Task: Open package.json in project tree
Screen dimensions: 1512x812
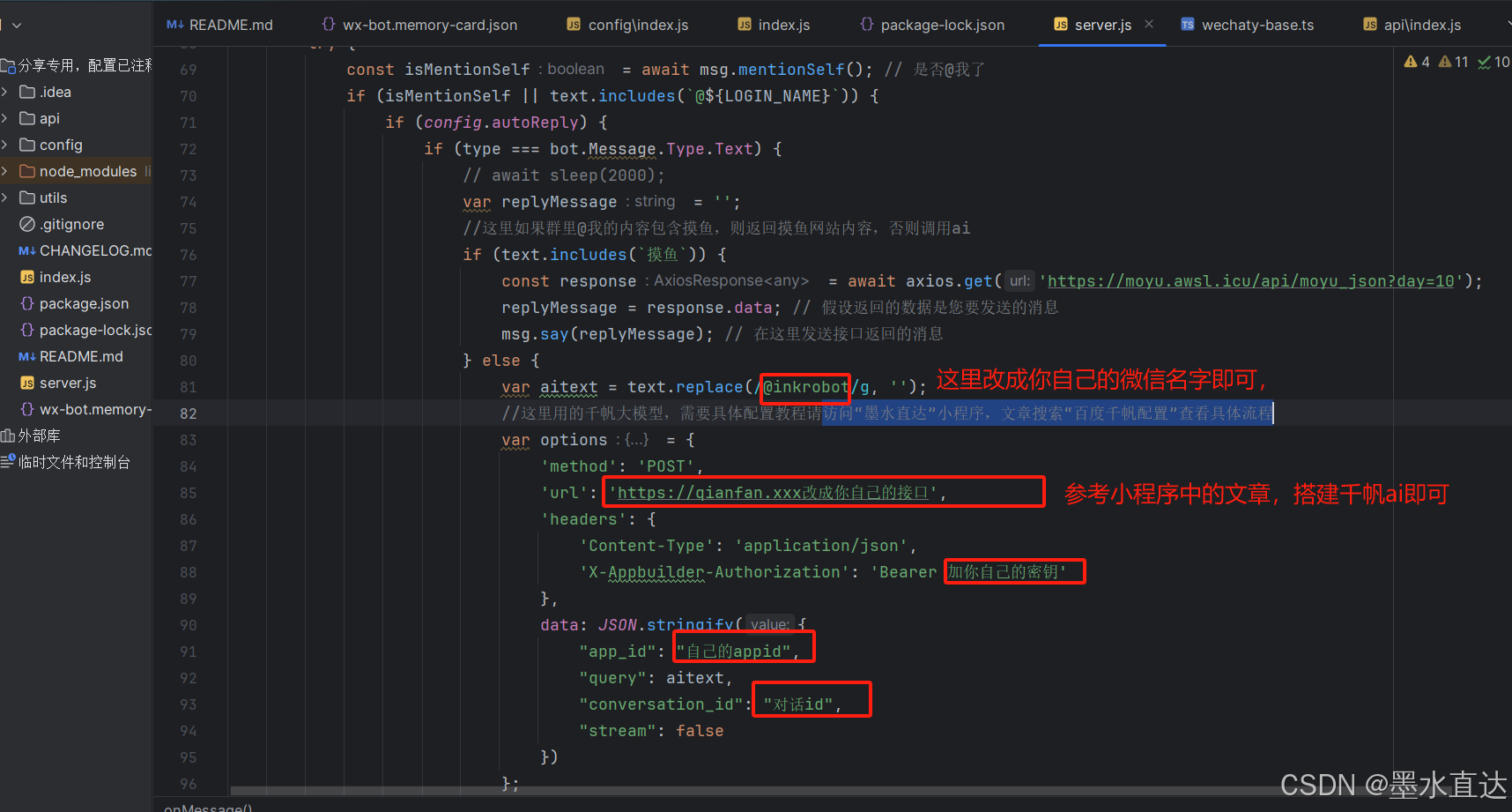Action: (x=84, y=303)
